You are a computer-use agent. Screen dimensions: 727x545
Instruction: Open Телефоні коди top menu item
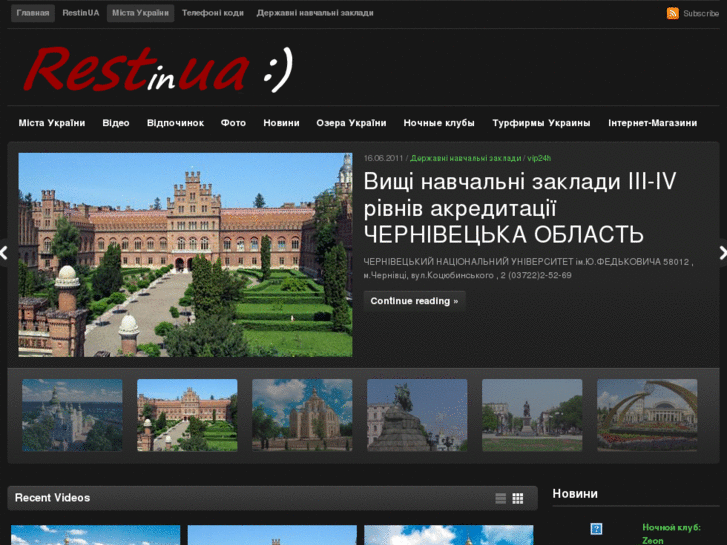tap(213, 13)
